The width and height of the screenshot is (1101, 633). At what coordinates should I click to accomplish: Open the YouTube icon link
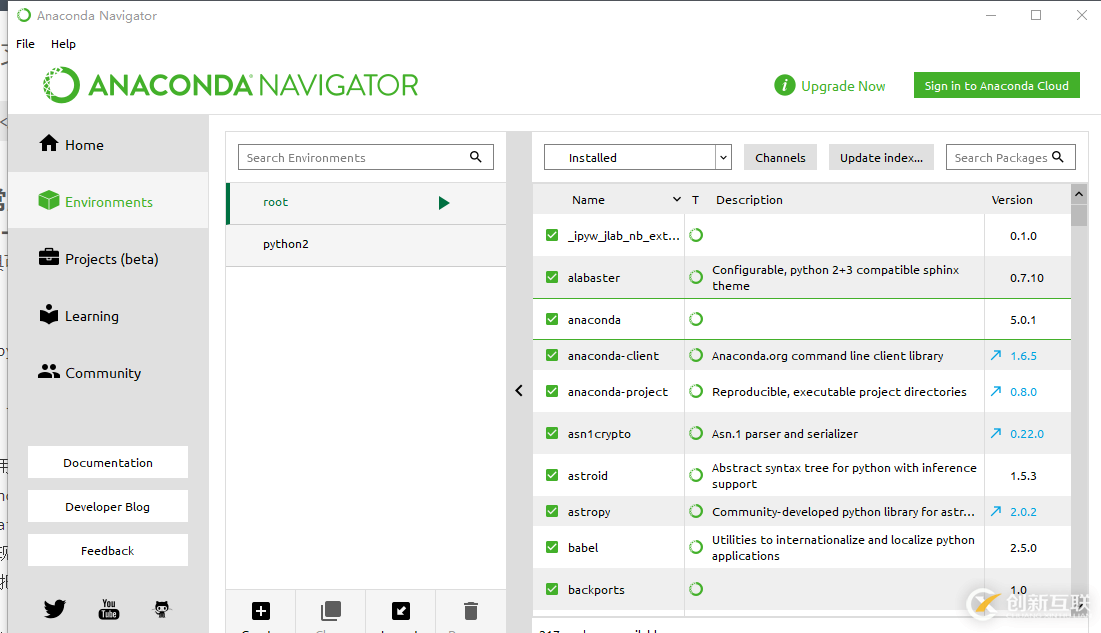pos(109,609)
